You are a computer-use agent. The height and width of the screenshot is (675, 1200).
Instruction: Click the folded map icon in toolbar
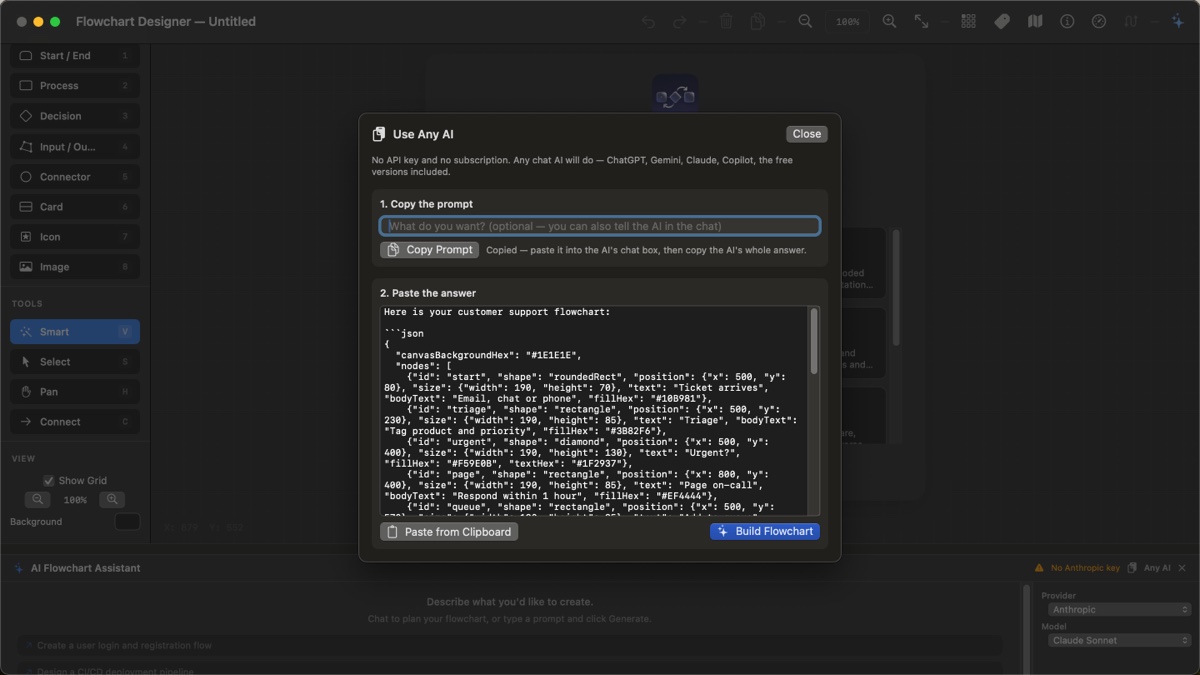(x=1035, y=21)
